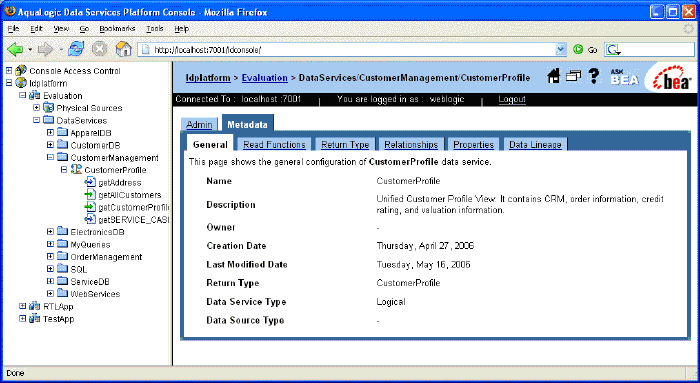700x383 pixels.
Task: Click the Ask BEA icon
Action: tap(624, 77)
